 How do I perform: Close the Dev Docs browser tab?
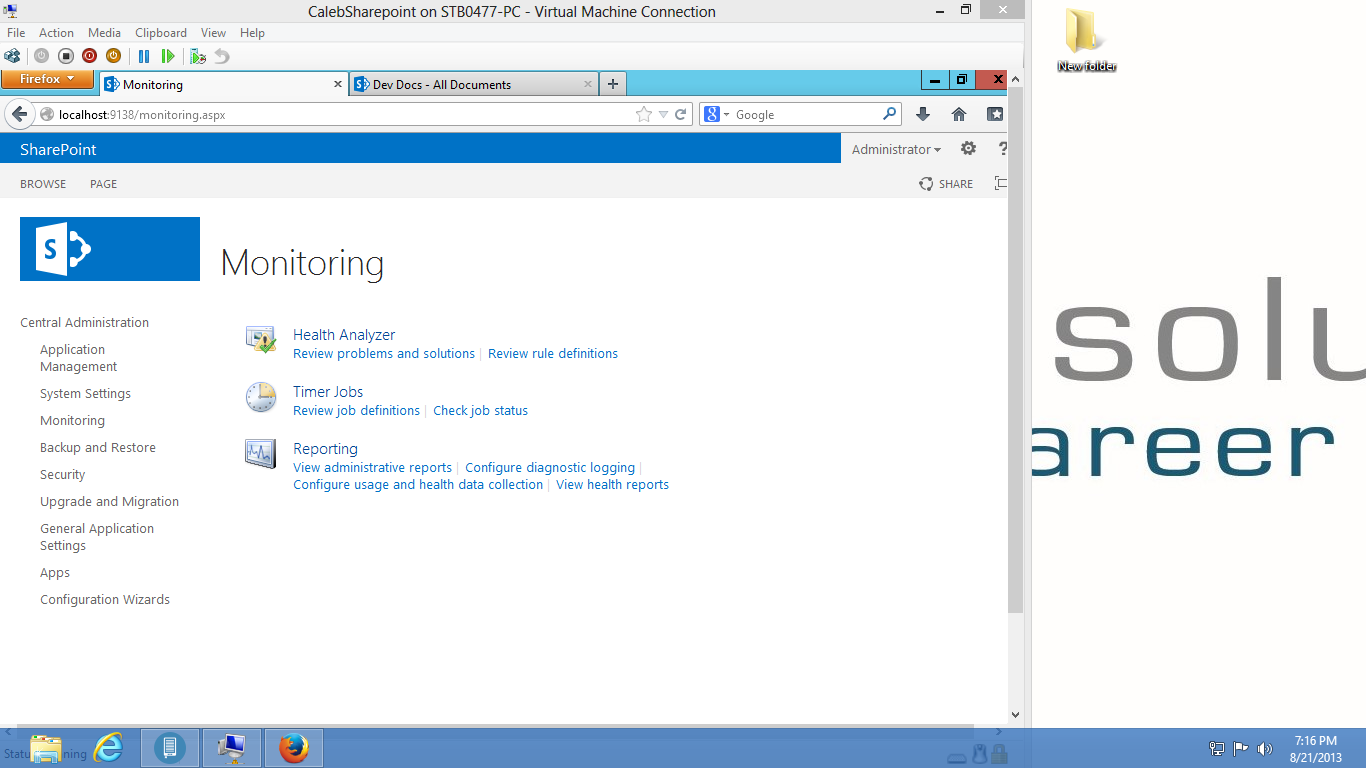tap(588, 84)
